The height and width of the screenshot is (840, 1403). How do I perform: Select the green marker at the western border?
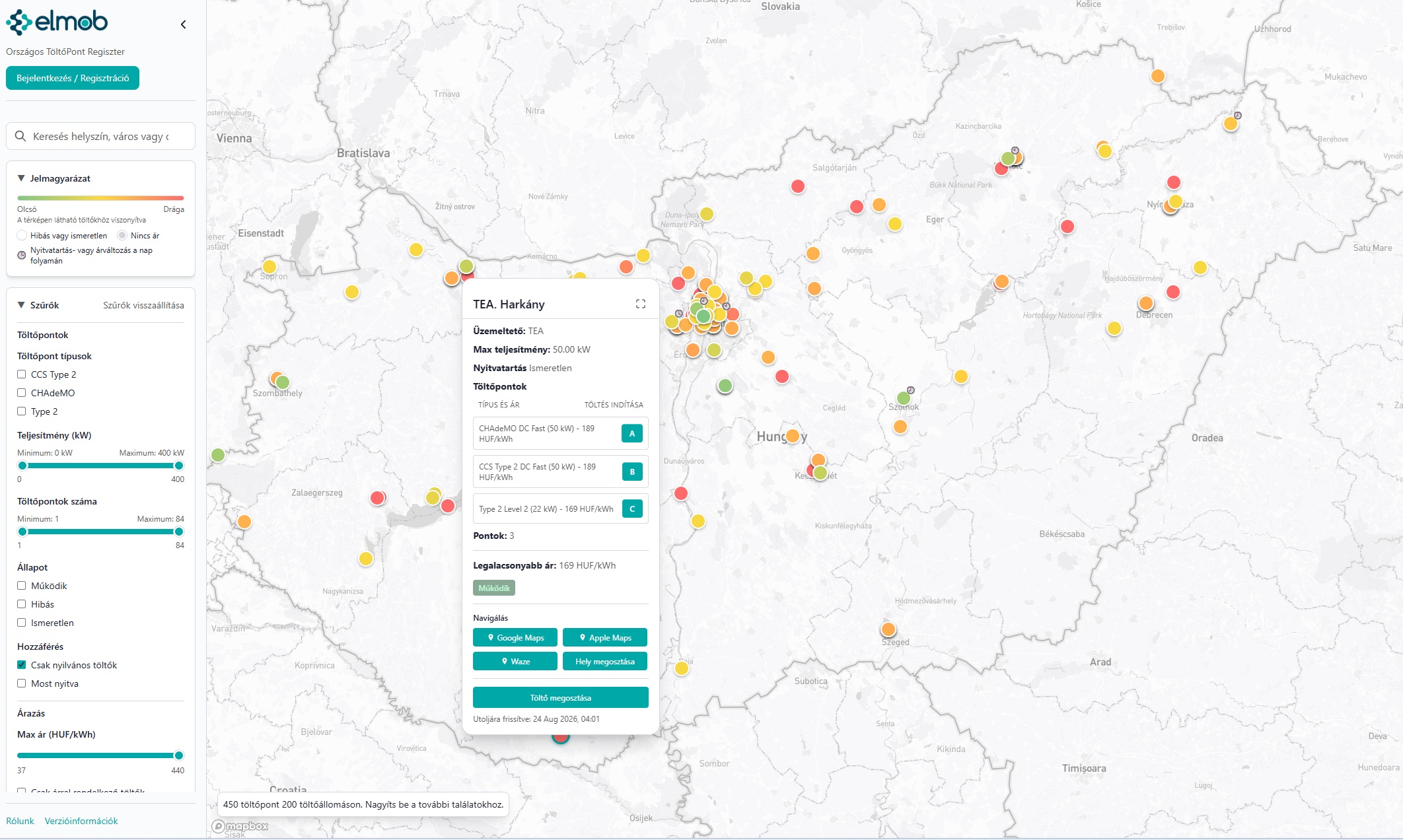coord(218,455)
